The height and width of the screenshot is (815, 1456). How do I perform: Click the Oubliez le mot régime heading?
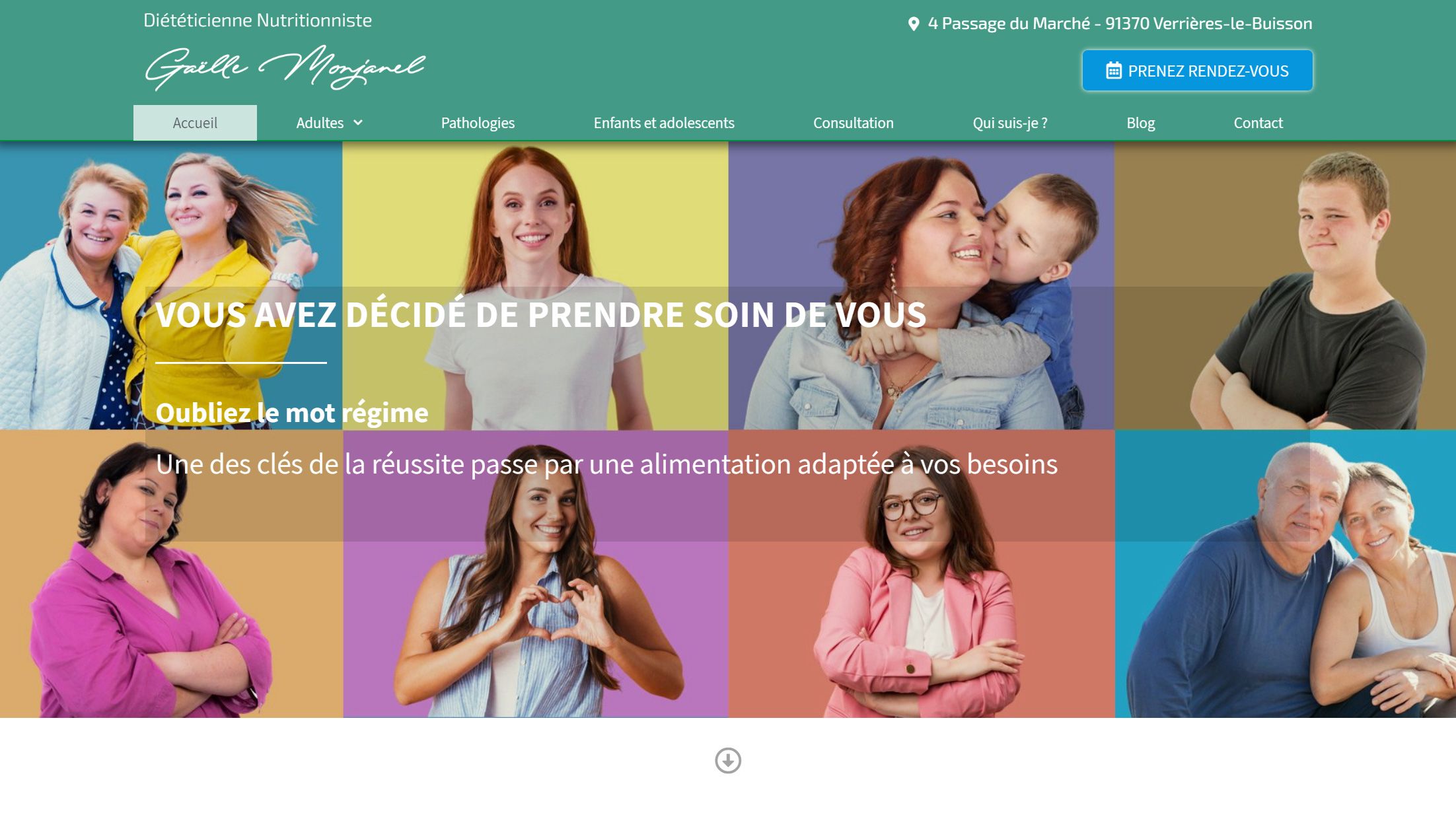click(x=292, y=413)
